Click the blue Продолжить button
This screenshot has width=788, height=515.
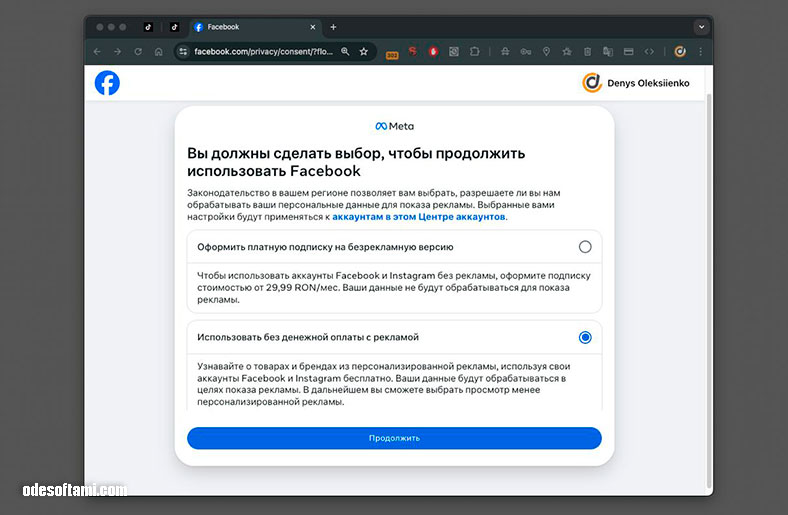(x=394, y=438)
